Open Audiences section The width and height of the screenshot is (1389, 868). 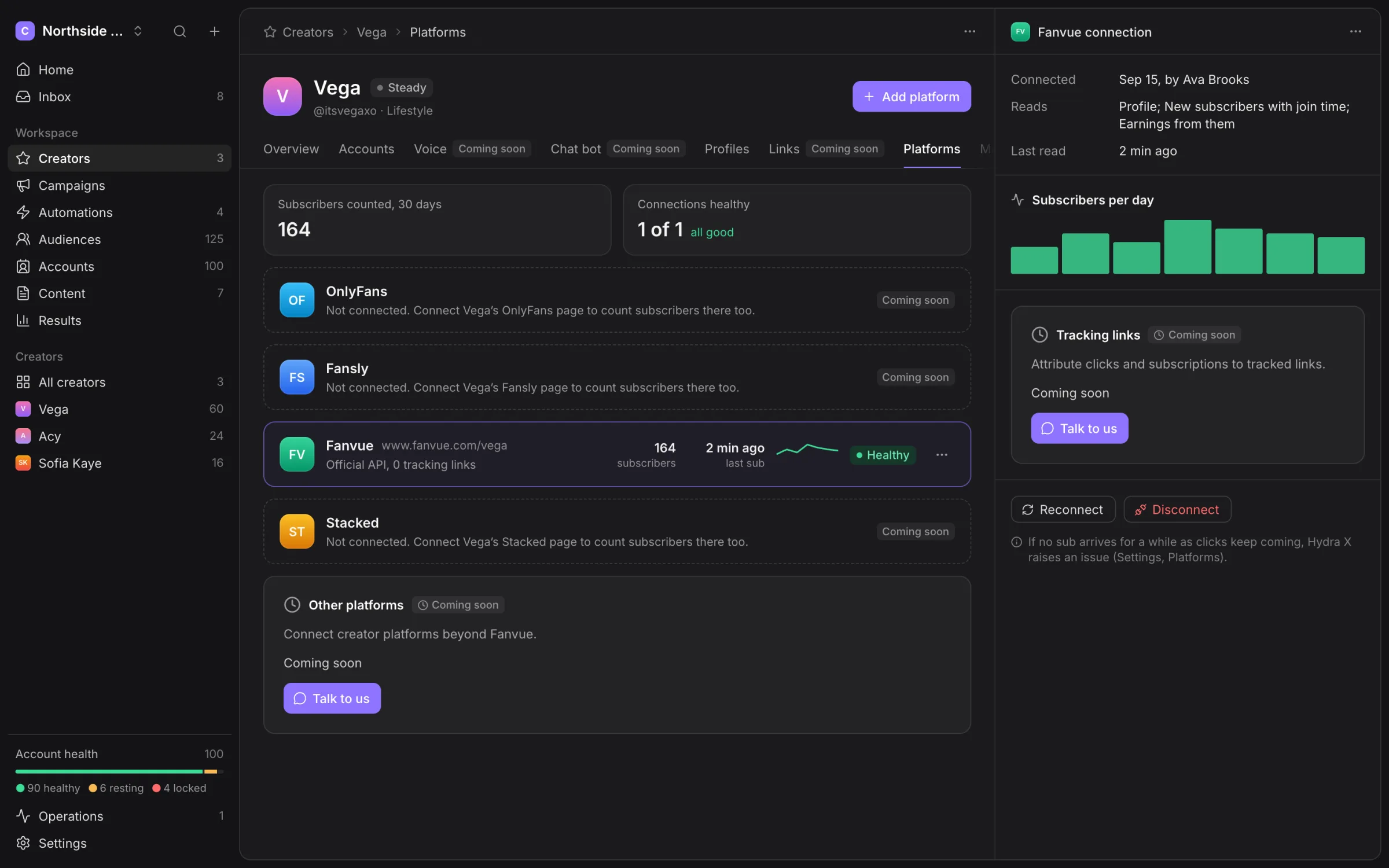(119, 239)
